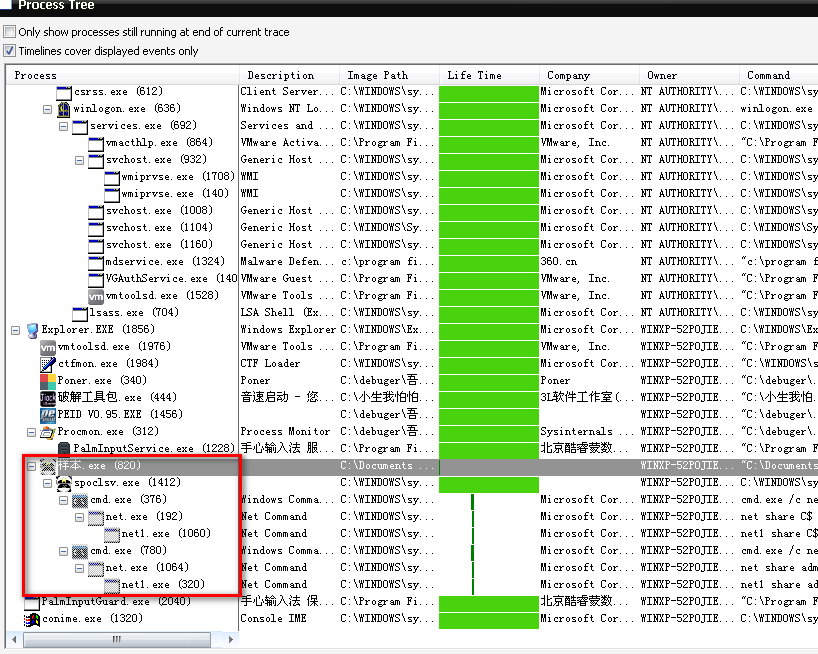Click the spoclsv.exe panda icon
818x654 pixels.
click(x=64, y=483)
